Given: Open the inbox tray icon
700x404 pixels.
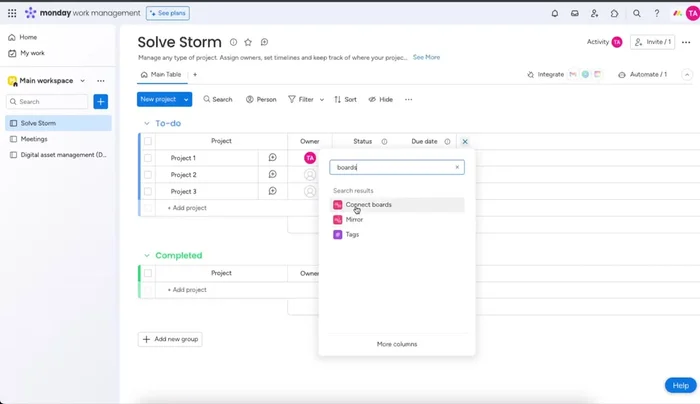Looking at the screenshot, I should (x=575, y=14).
